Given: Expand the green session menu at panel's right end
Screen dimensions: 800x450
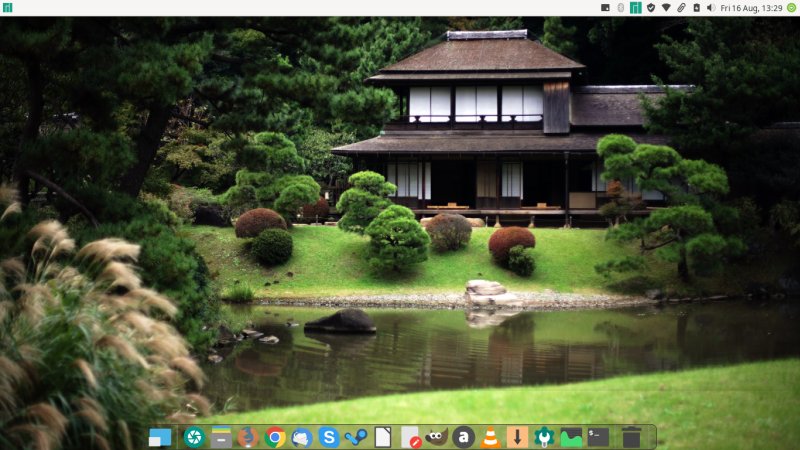Looking at the screenshot, I should pyautogui.click(x=791, y=7).
